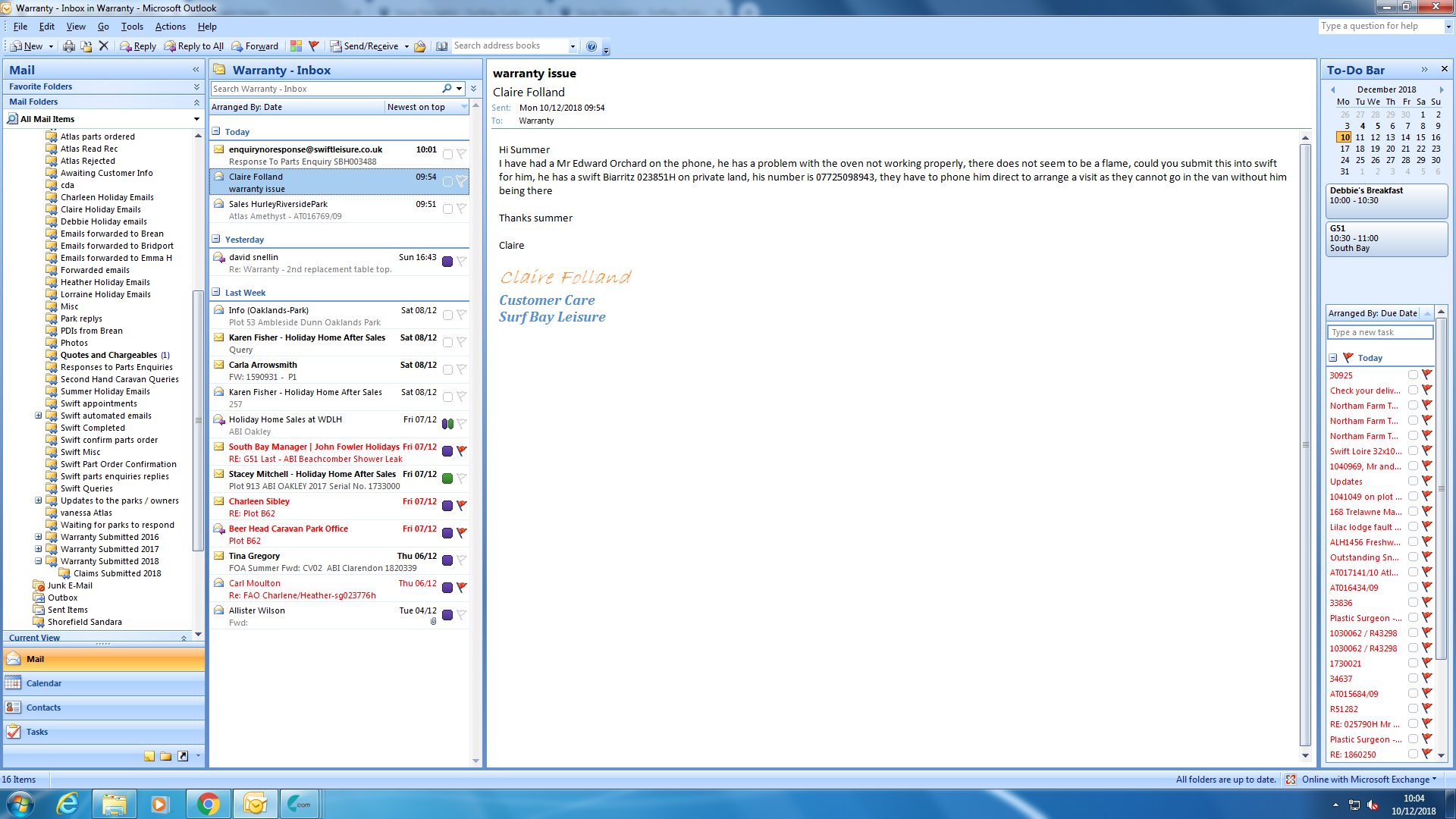
Task: Tick the checkbox for task 33836
Action: click(1413, 602)
